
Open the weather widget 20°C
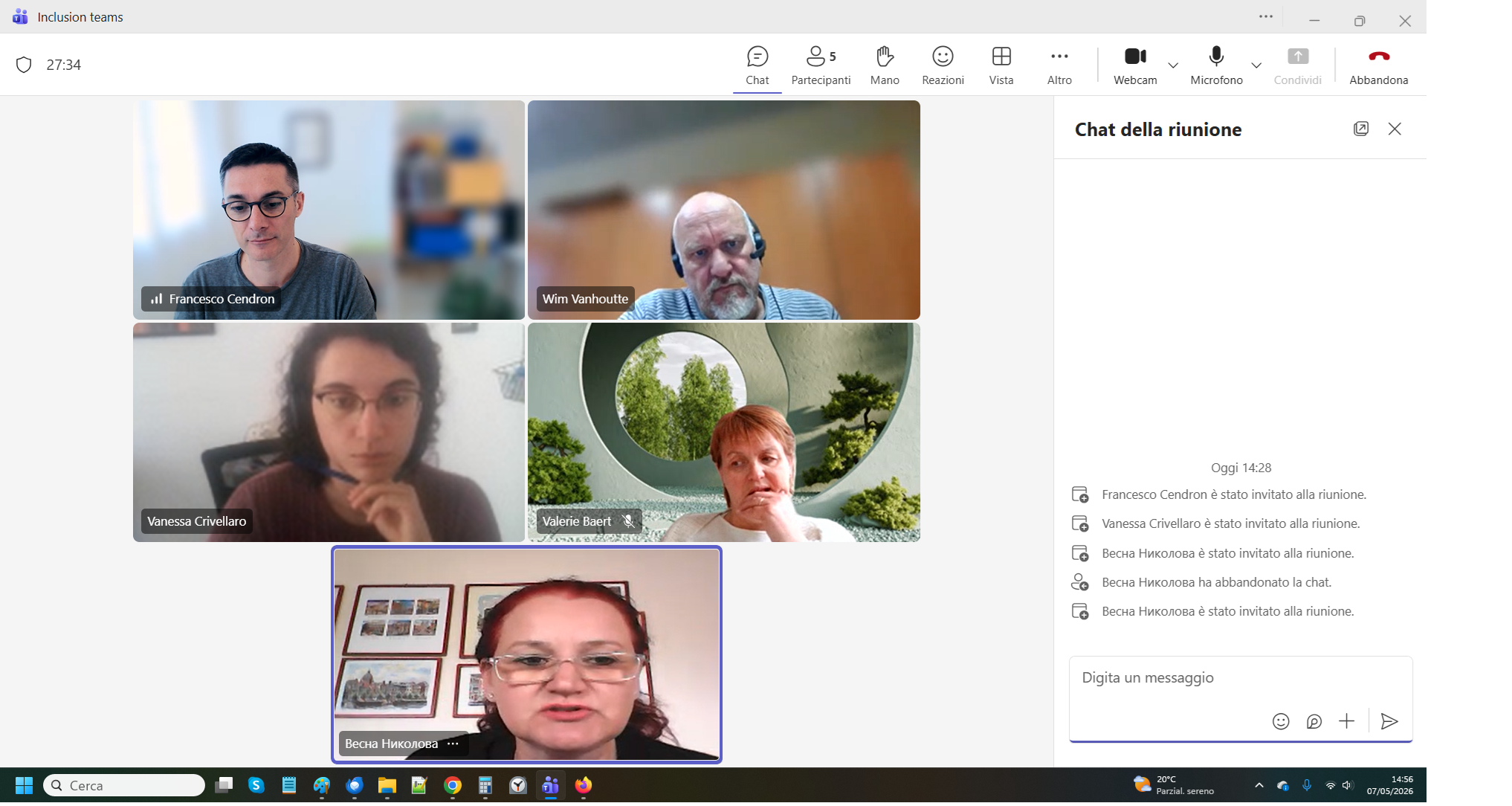point(1173,785)
